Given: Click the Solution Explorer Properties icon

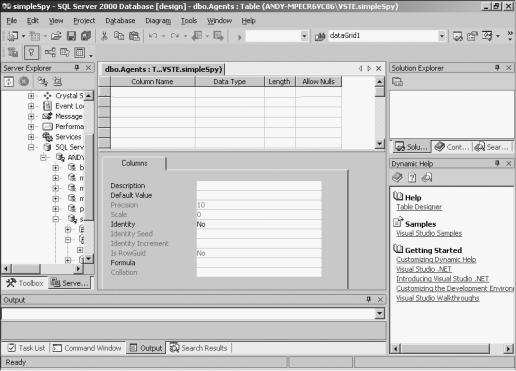Looking at the screenshot, I should pos(397,81).
